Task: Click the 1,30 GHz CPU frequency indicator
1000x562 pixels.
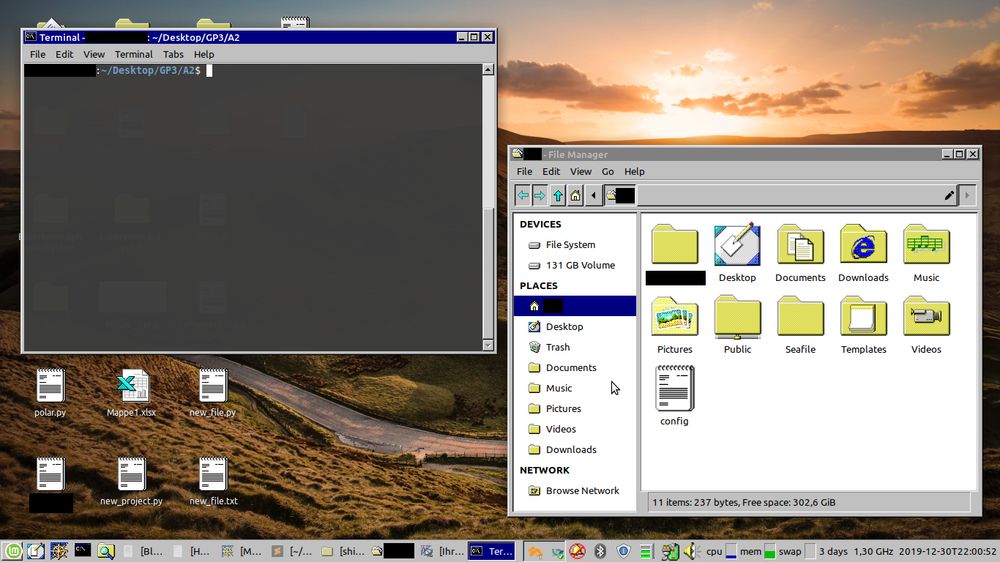Action: point(873,551)
